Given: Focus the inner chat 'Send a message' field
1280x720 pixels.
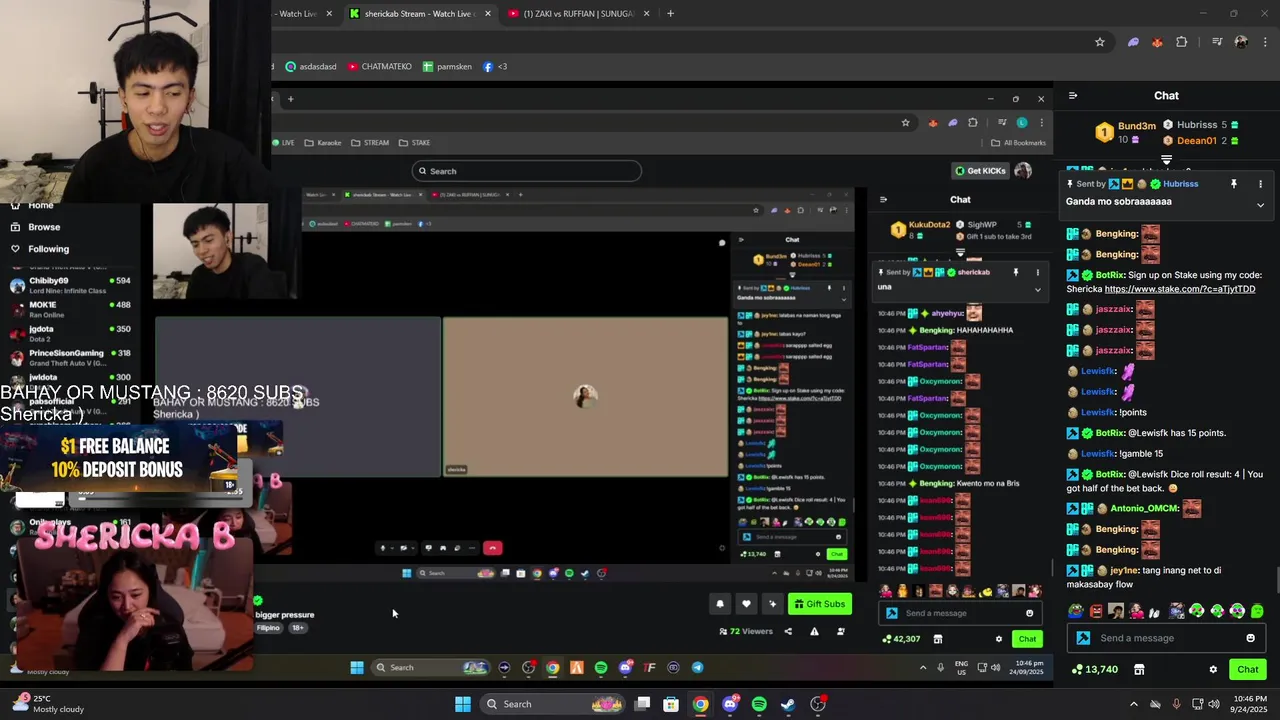Looking at the screenshot, I should tap(960, 613).
